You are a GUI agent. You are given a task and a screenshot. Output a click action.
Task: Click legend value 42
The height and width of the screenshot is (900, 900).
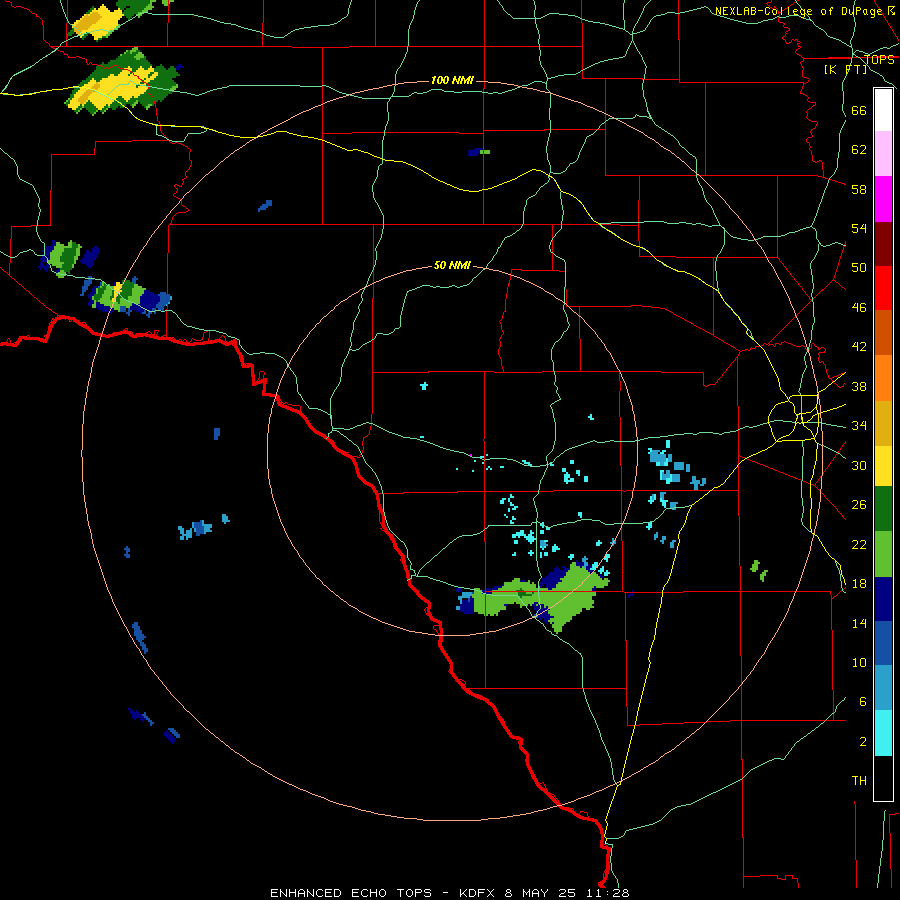[859, 347]
